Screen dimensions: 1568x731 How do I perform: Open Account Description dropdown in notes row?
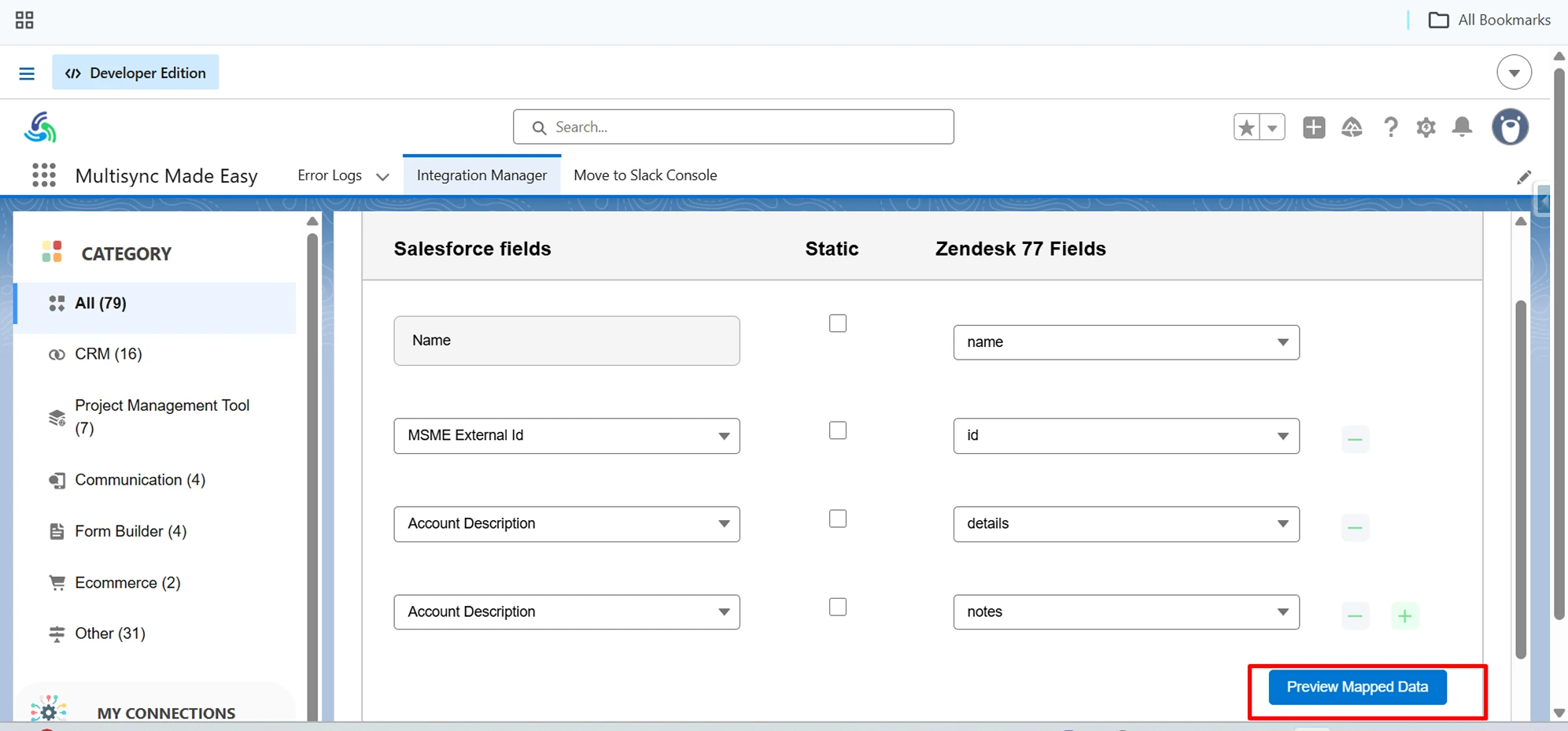pyautogui.click(x=566, y=612)
